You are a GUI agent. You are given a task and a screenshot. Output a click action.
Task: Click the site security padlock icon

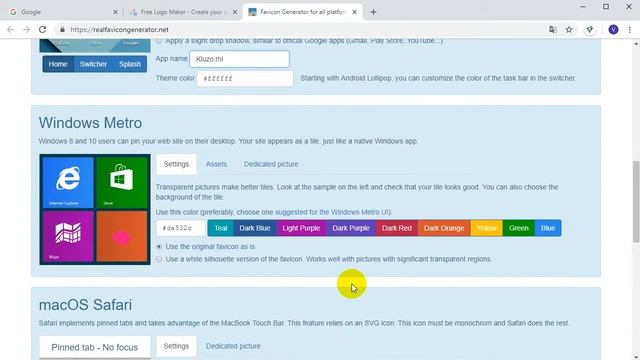(x=62, y=29)
